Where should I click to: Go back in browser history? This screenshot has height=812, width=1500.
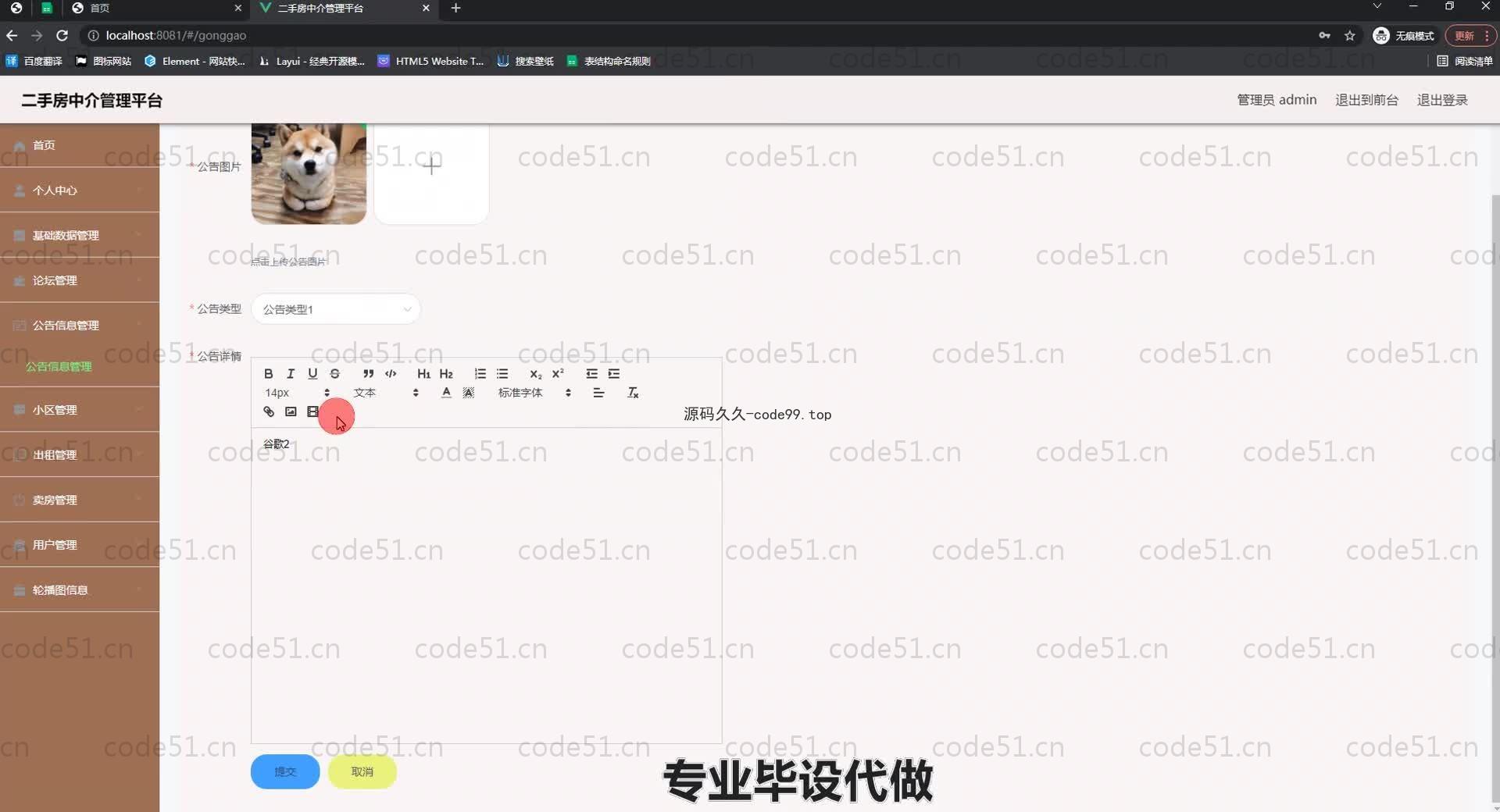coord(12,35)
